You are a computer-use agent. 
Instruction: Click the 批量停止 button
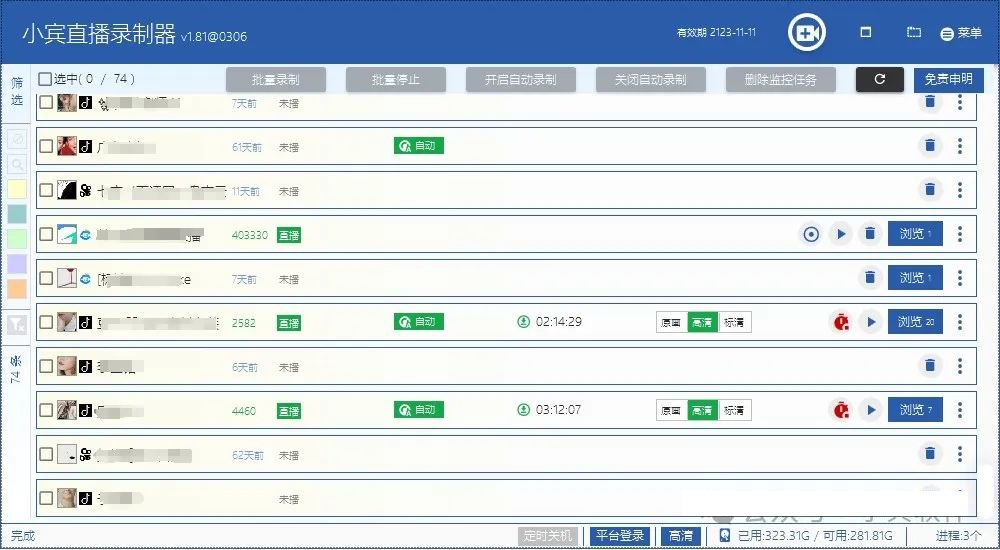(x=396, y=80)
